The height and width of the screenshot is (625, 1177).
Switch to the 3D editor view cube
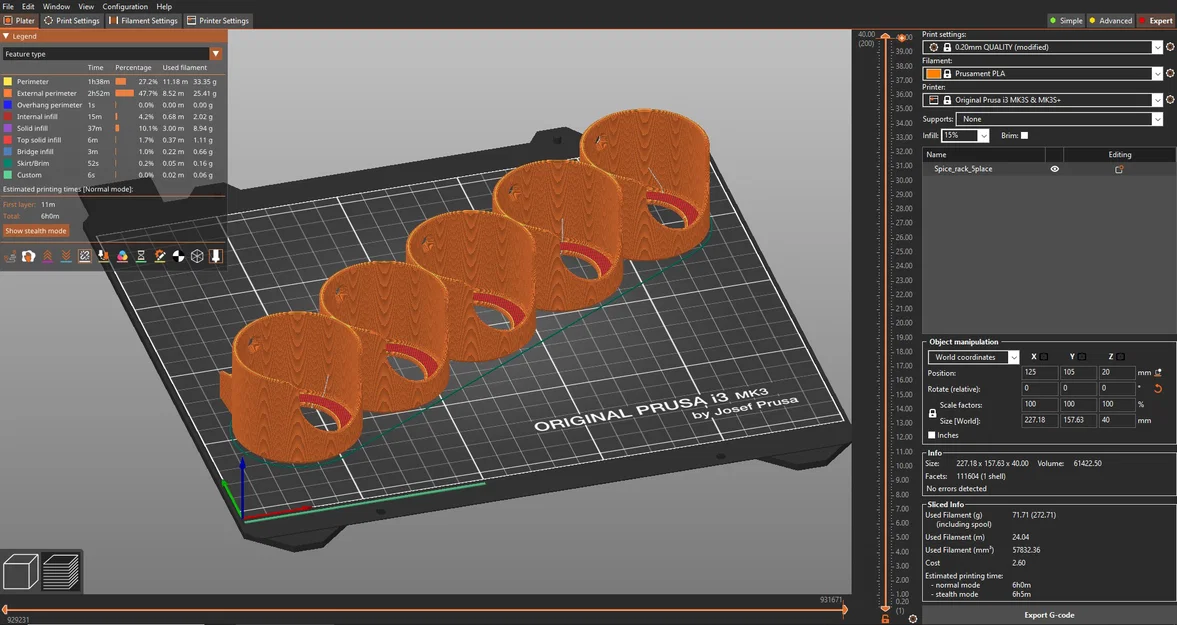click(21, 571)
